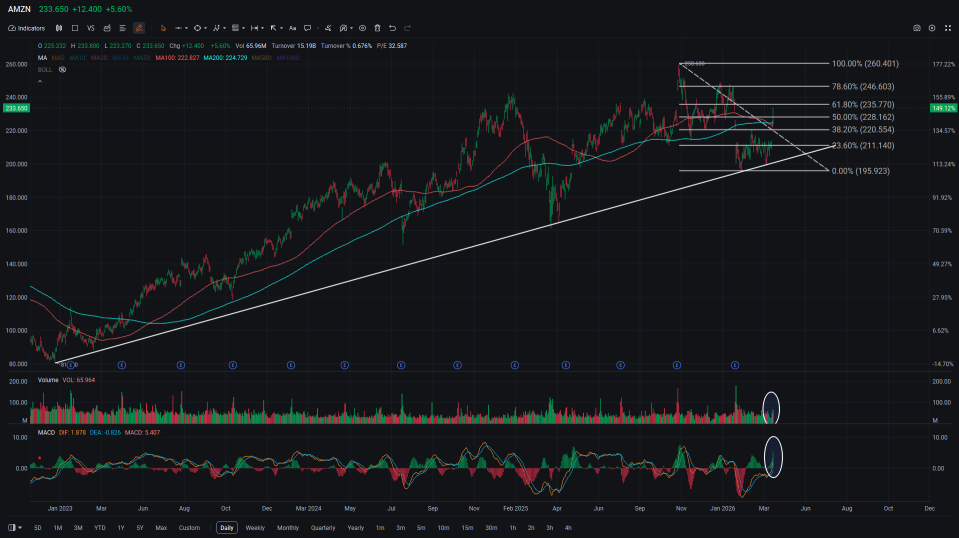Select the square frame tool icon
959x538 pixels.
(x=75, y=28)
